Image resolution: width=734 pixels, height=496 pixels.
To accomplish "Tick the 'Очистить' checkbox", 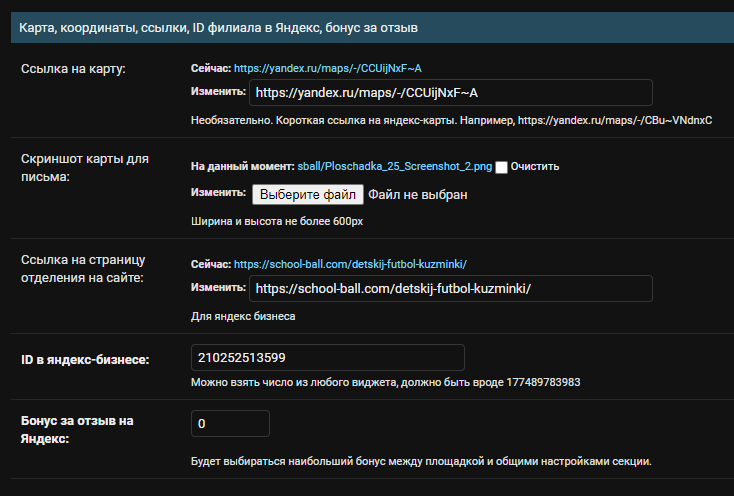I will click(x=502, y=167).
